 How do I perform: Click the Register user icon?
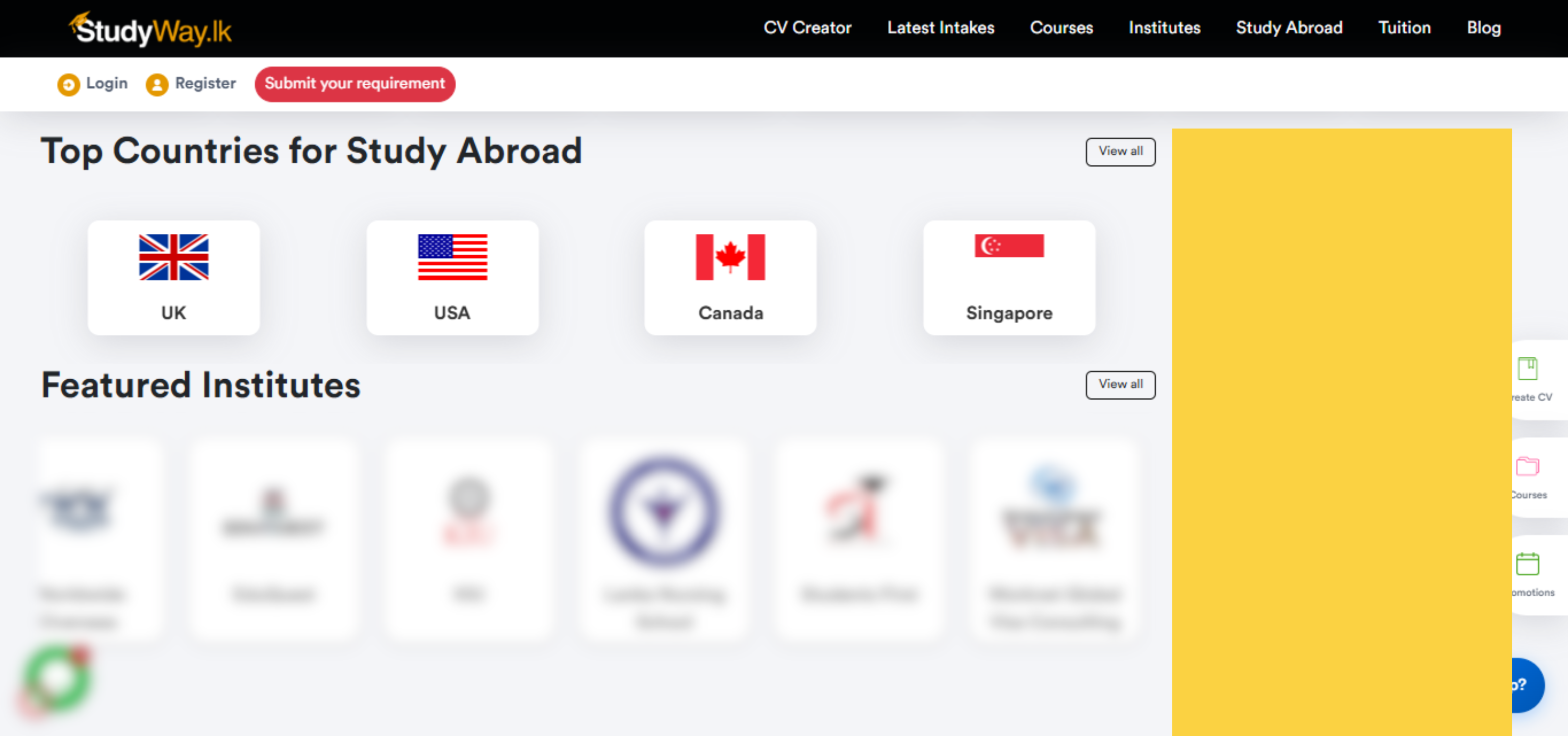pos(157,84)
